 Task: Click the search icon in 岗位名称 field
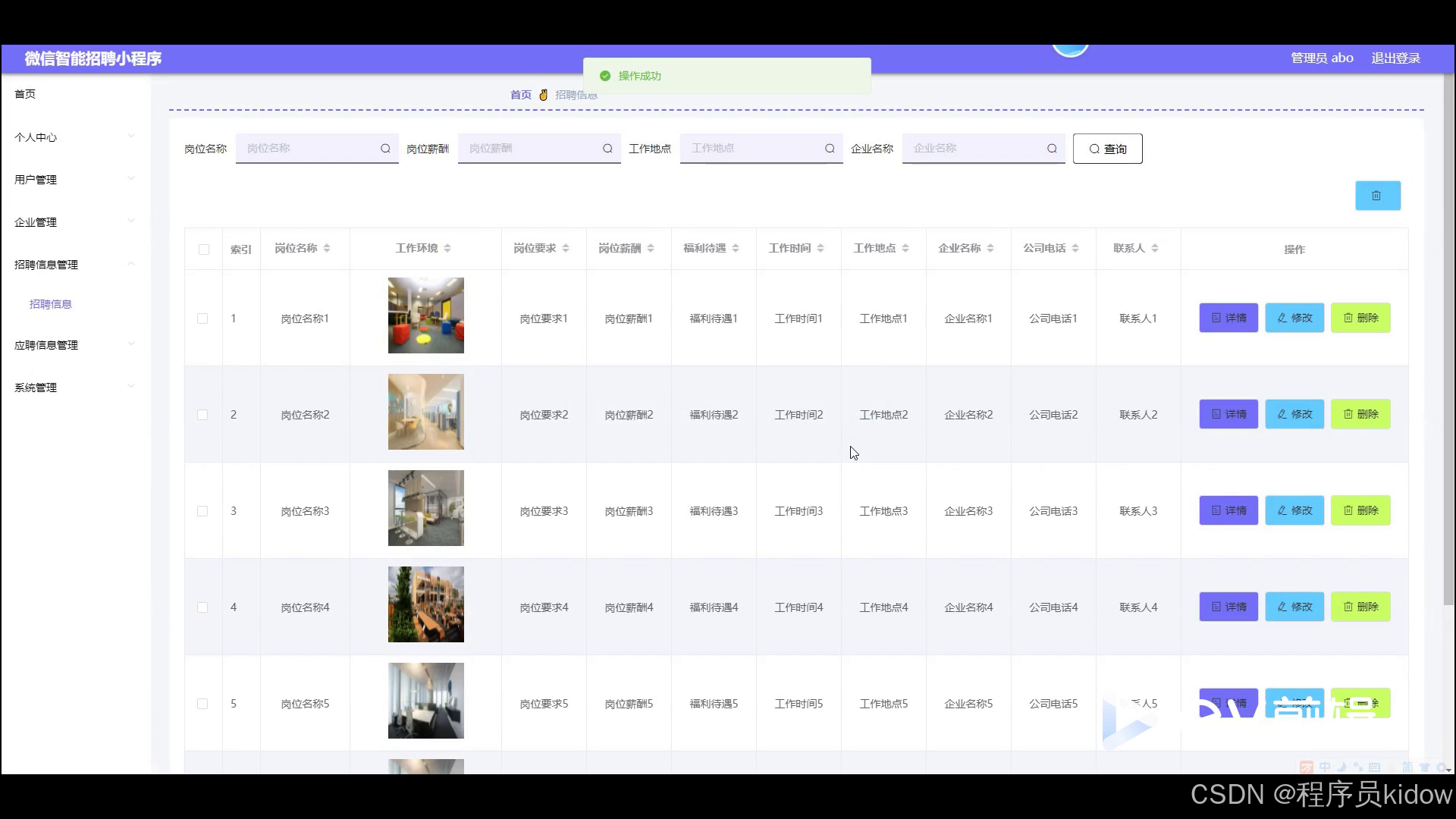385,149
